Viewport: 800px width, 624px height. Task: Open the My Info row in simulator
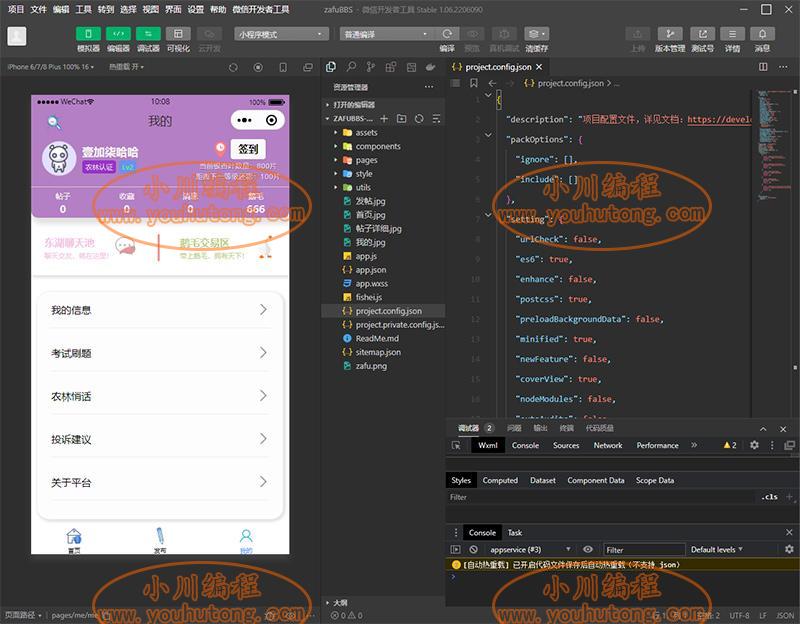point(160,310)
